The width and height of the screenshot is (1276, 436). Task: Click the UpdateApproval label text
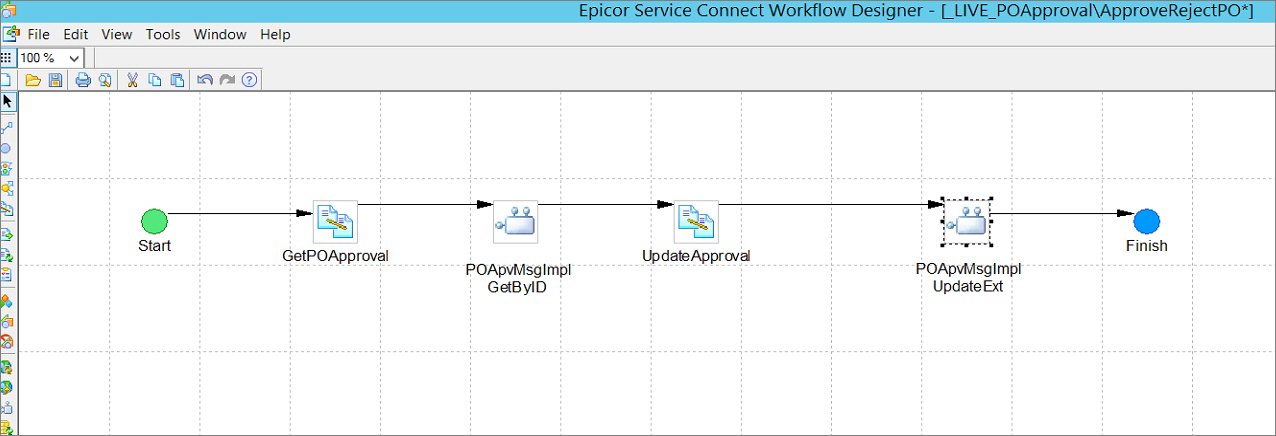tap(696, 256)
